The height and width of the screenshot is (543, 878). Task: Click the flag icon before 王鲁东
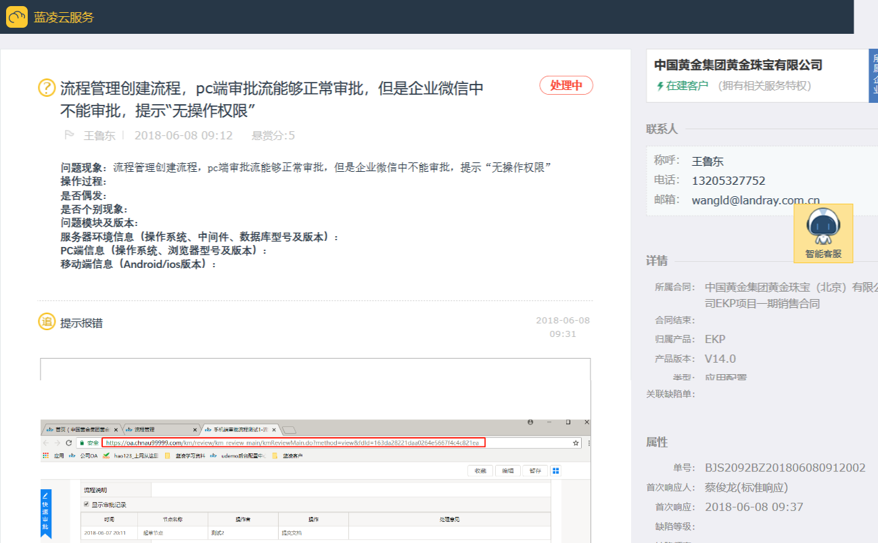click(x=69, y=135)
